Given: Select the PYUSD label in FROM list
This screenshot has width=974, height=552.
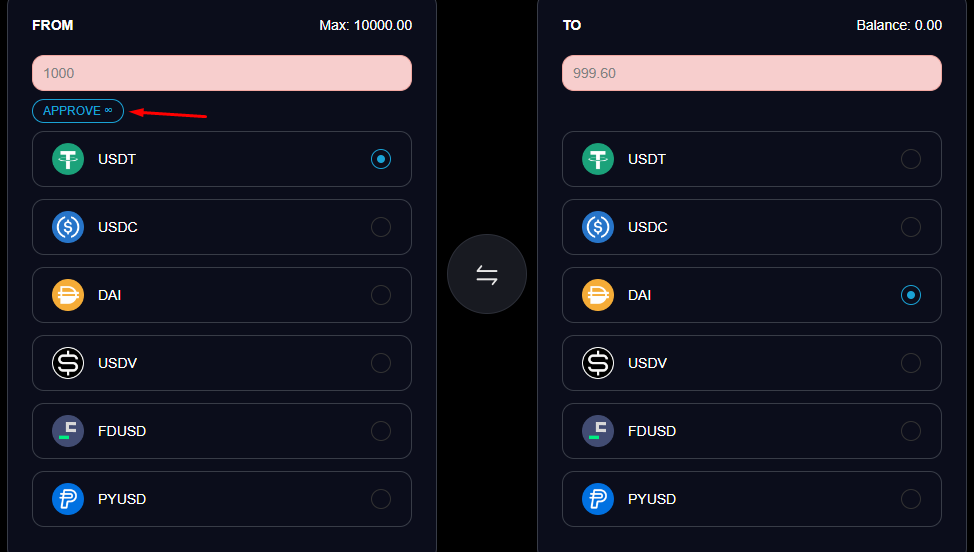Looking at the screenshot, I should click(x=122, y=499).
